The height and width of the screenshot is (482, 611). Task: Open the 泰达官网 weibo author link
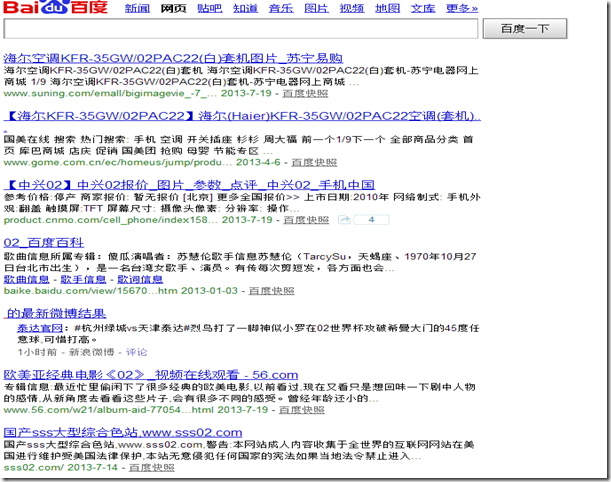click(40, 328)
